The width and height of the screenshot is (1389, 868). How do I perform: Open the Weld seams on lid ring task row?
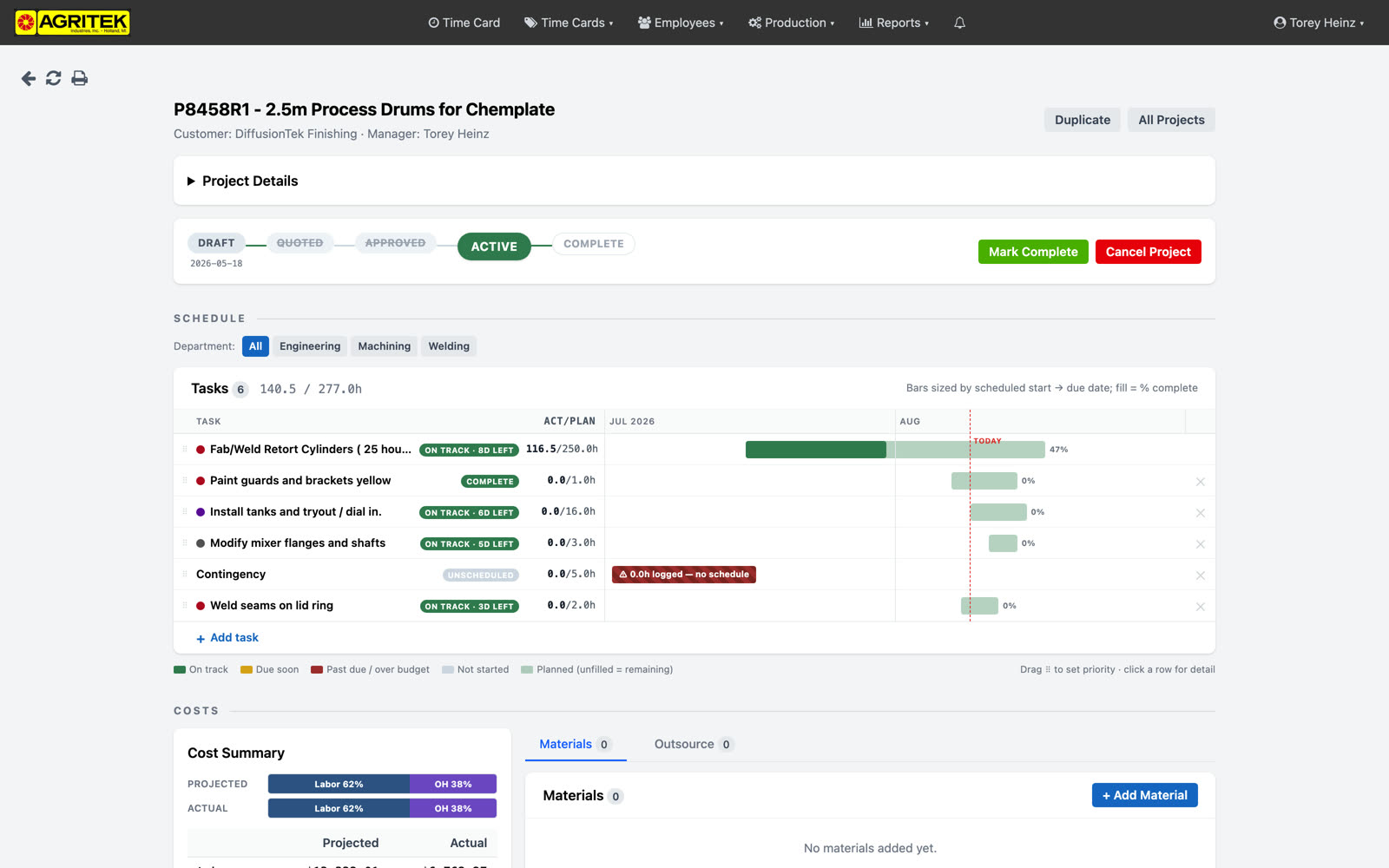(x=694, y=606)
